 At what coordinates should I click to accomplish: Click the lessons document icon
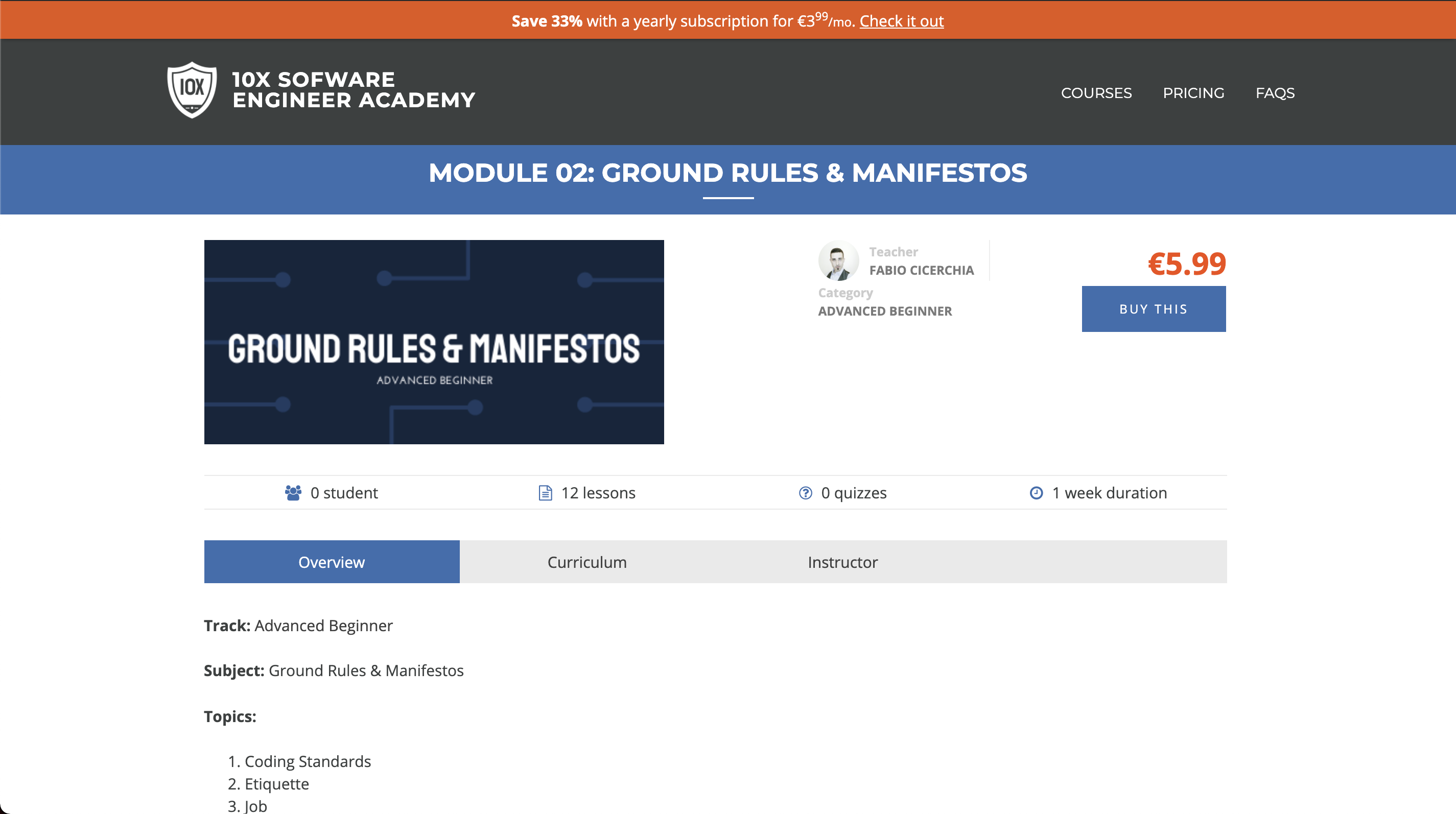(x=545, y=493)
